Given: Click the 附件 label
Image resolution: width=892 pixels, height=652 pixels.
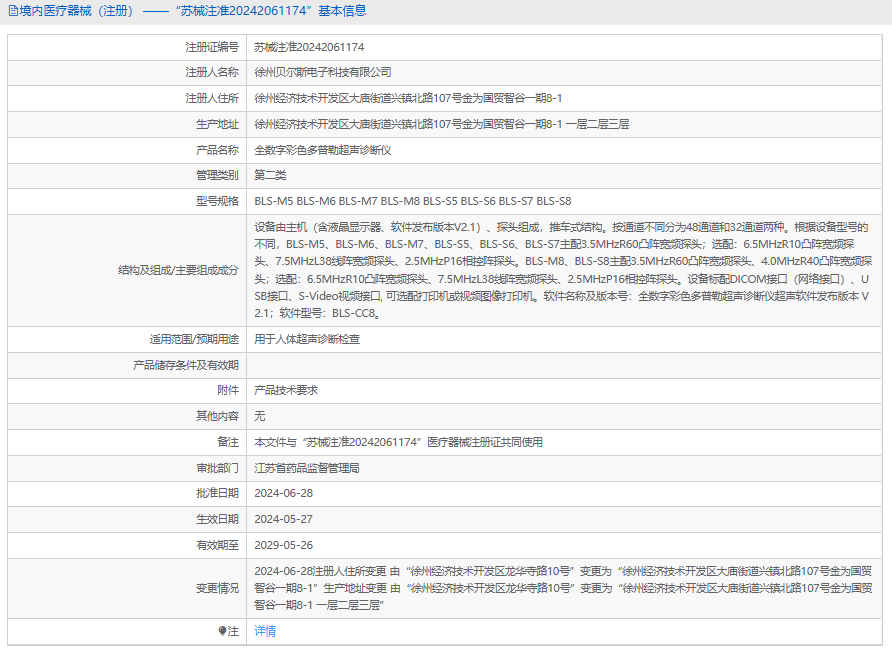Looking at the screenshot, I should click(x=228, y=390).
